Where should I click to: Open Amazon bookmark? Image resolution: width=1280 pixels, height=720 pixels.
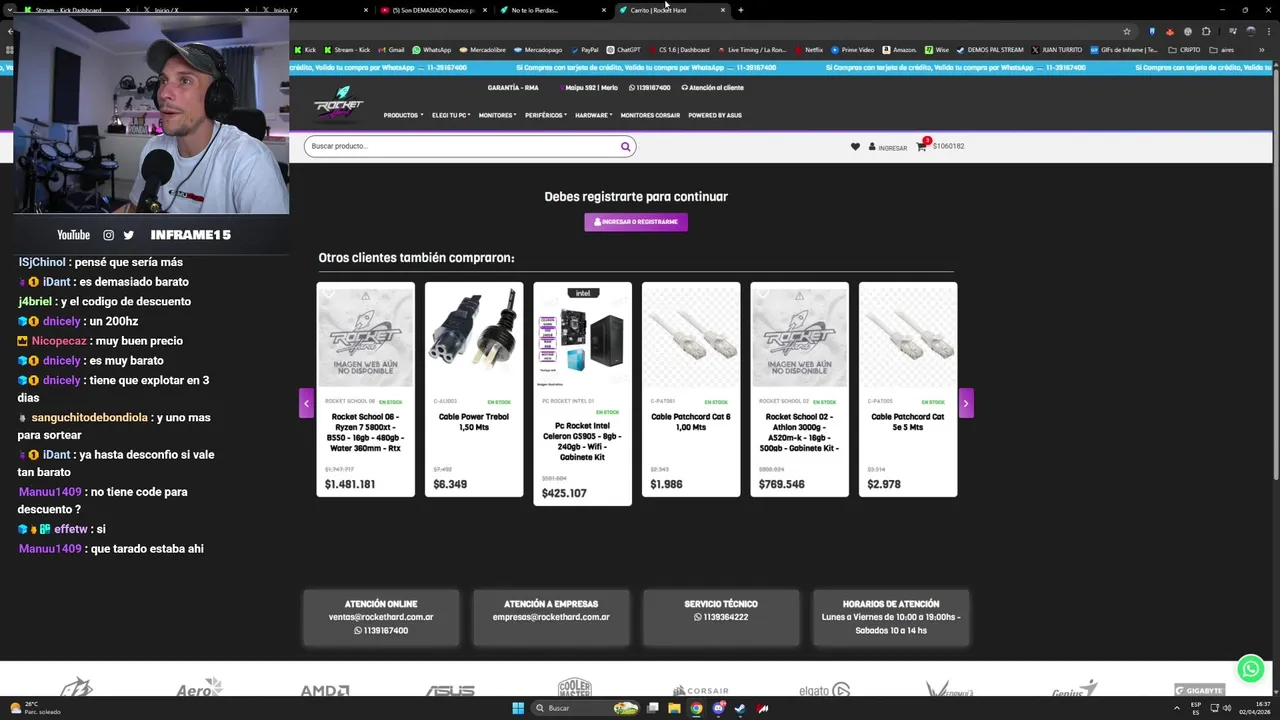pyautogui.click(x=899, y=49)
